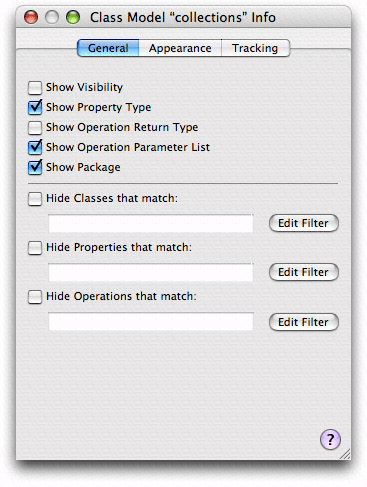
Task: Click Edit Filter for hidden operations
Action: pos(304,322)
